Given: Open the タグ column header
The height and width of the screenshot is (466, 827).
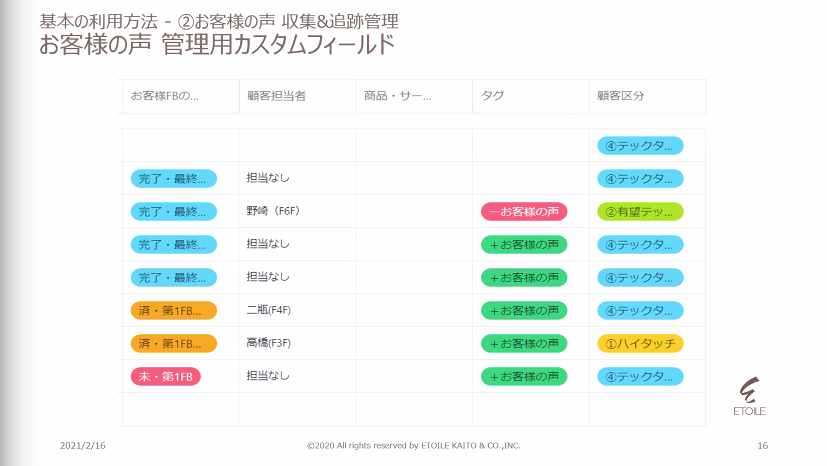Looking at the screenshot, I should tap(493, 96).
